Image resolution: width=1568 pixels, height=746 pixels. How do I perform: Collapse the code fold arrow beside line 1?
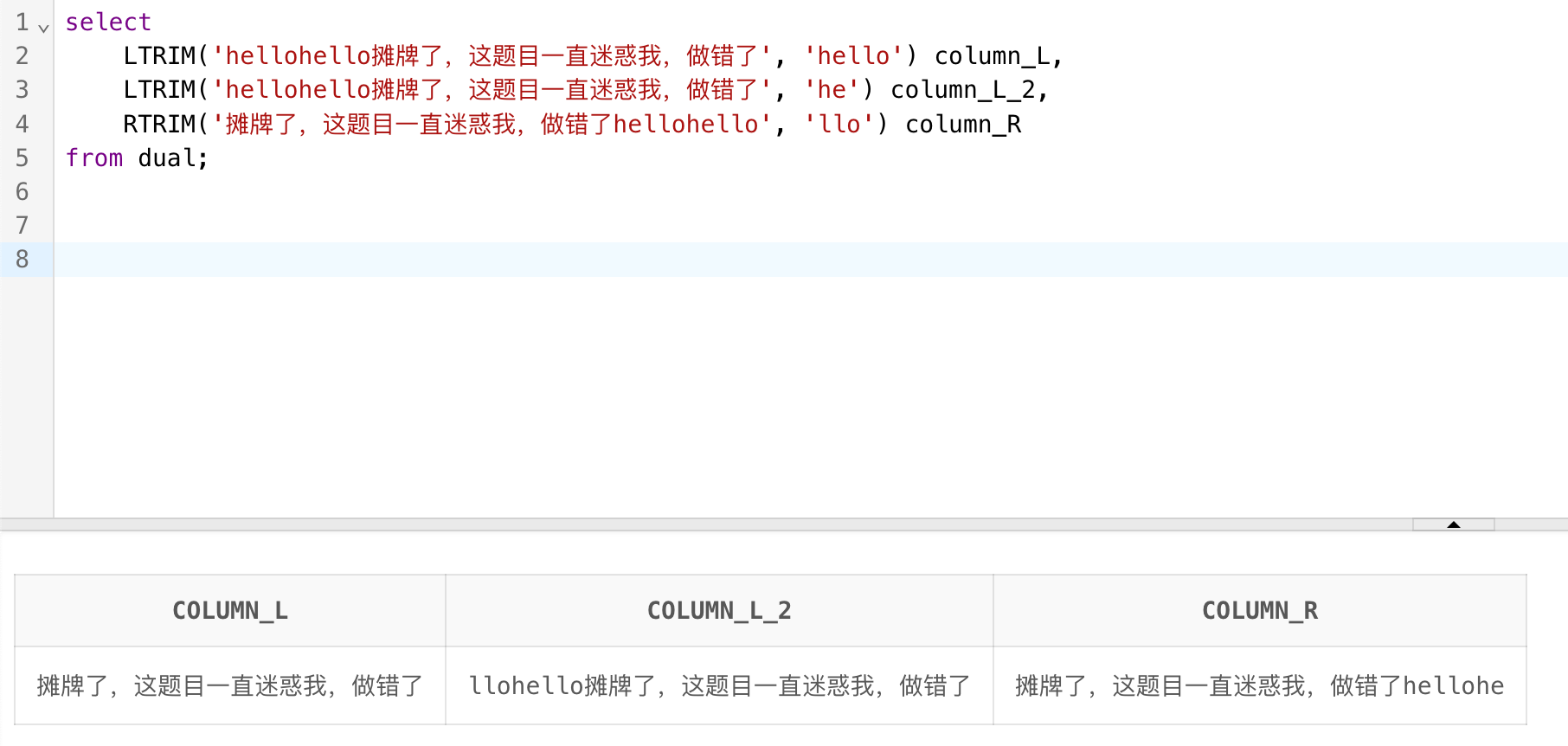click(44, 28)
